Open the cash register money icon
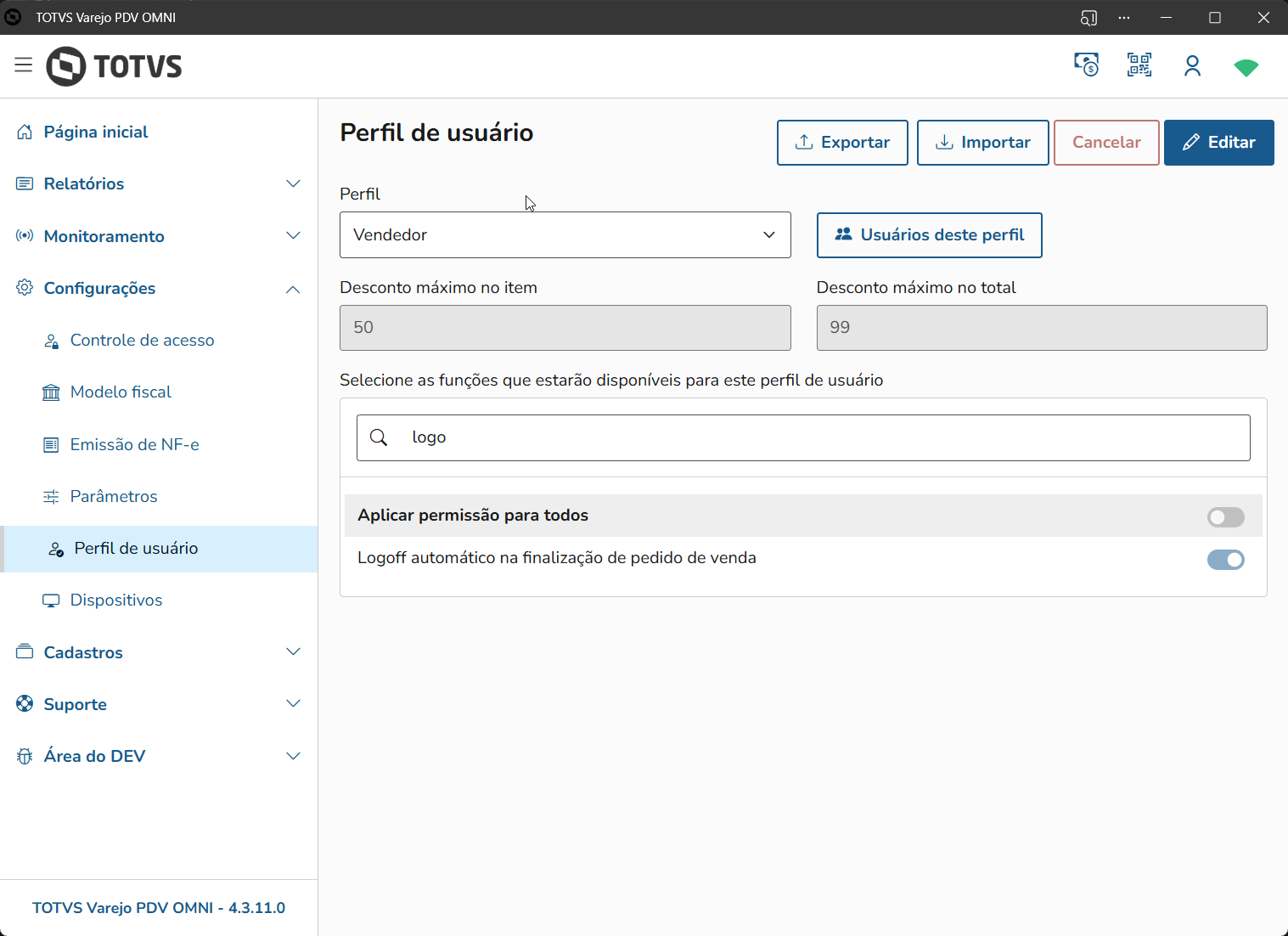The width and height of the screenshot is (1288, 936). [1086, 65]
